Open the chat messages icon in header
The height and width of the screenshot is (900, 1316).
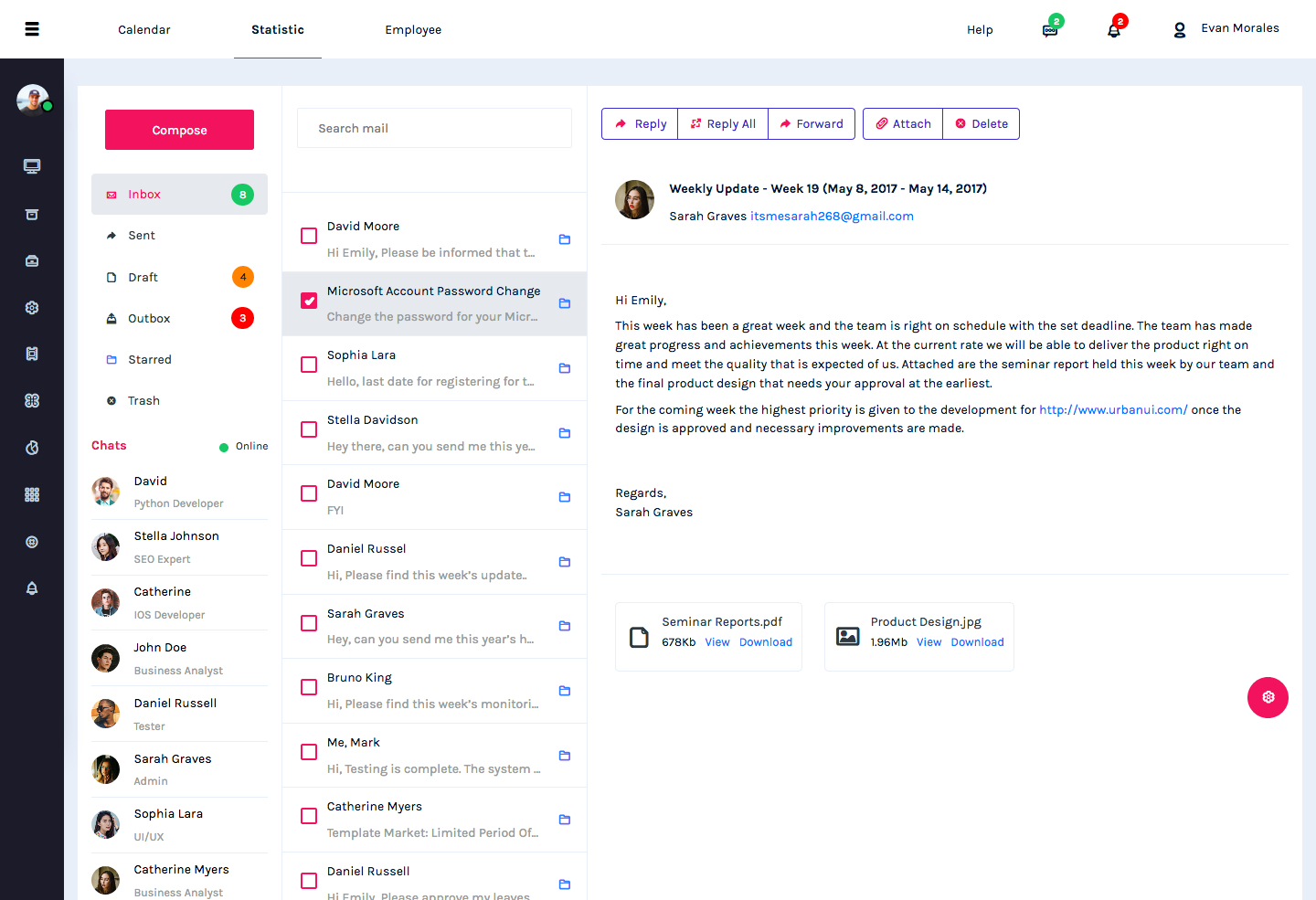(1050, 30)
